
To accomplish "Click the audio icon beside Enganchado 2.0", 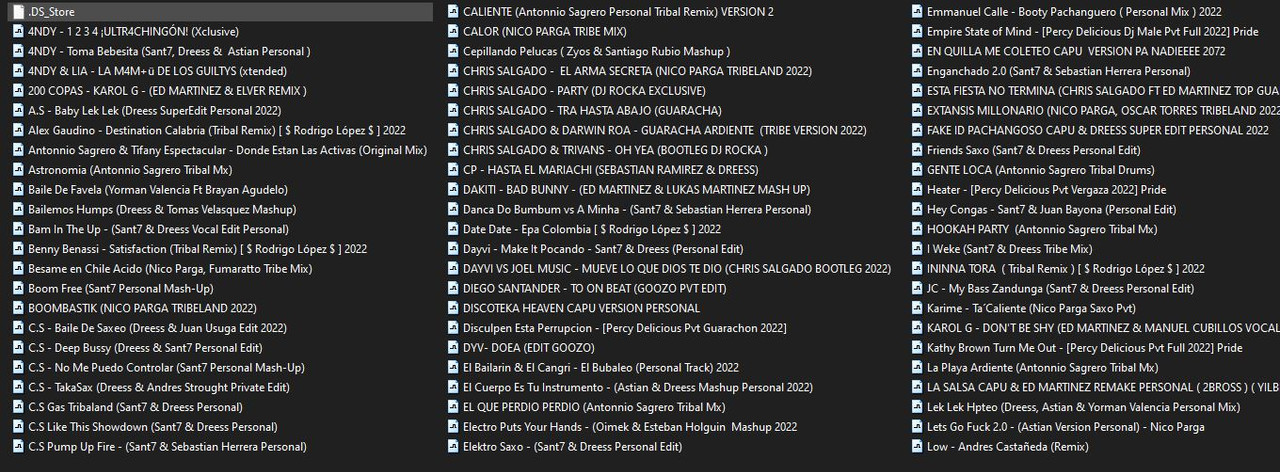I will [917, 71].
